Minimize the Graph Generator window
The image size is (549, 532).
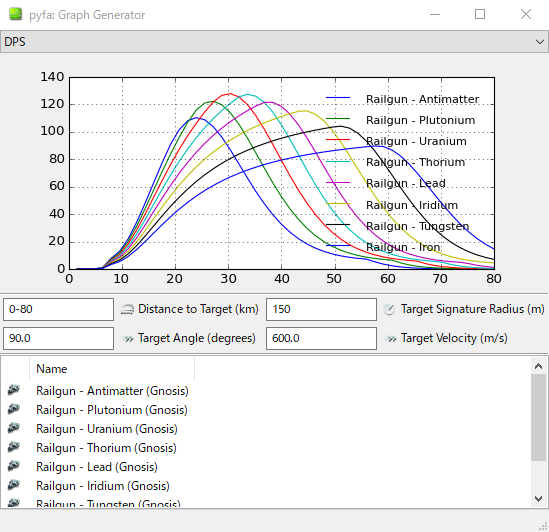click(x=435, y=14)
